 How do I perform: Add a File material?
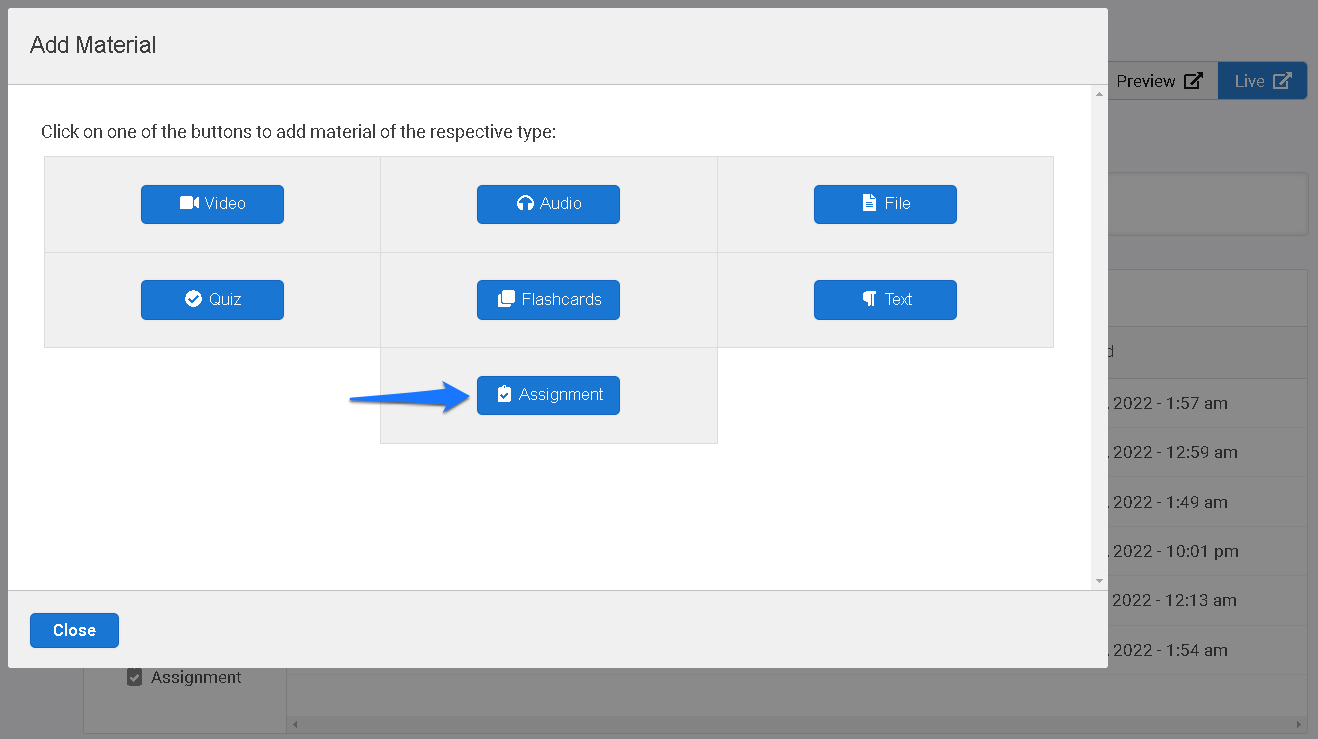coord(885,204)
